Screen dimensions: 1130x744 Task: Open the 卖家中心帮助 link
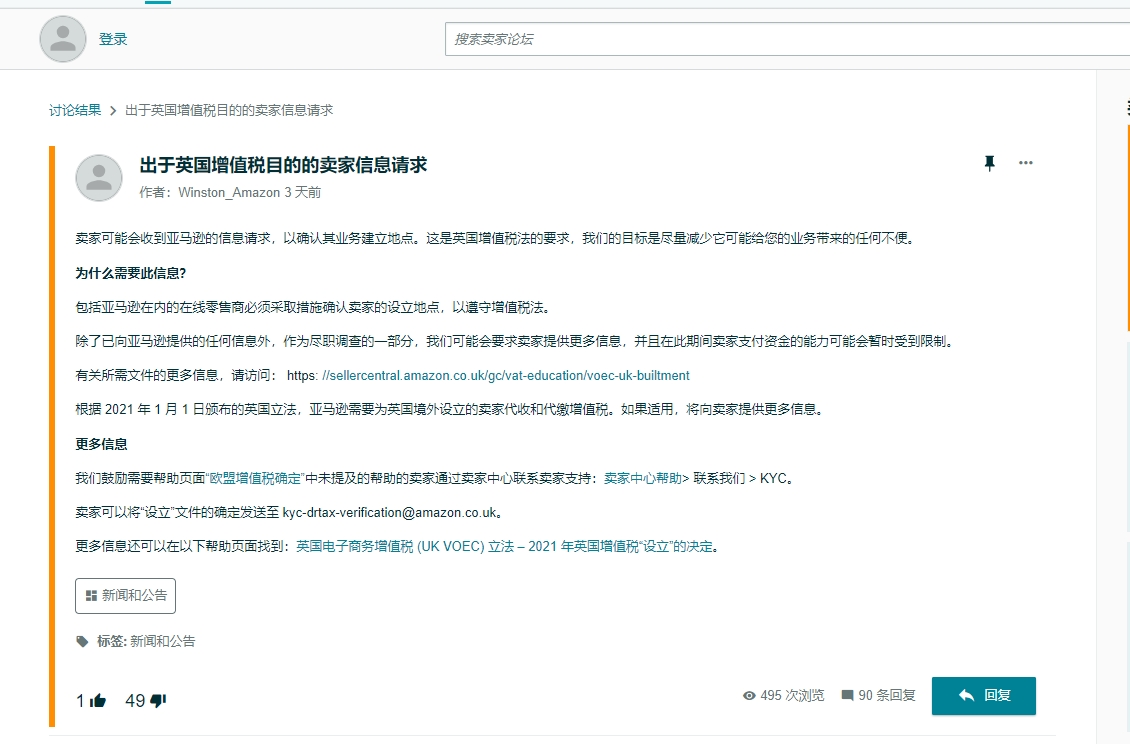[x=642, y=478]
